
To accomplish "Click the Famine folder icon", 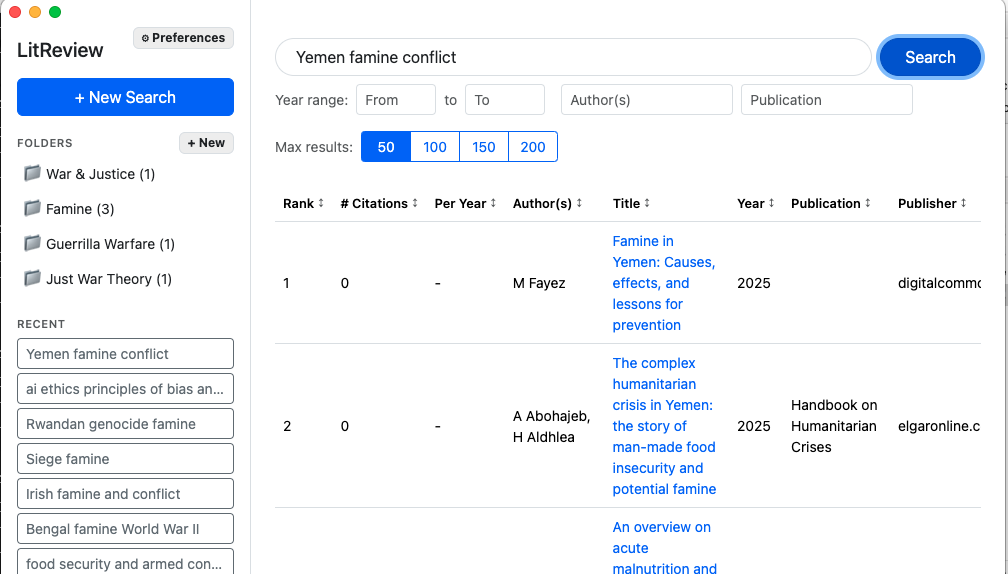I will coord(32,208).
